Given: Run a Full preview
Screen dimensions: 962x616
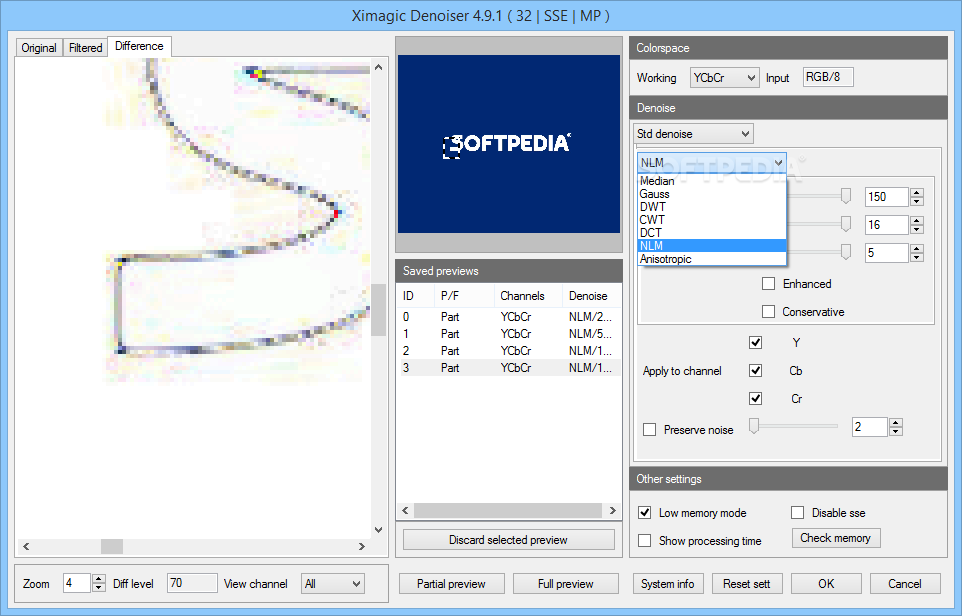Looking at the screenshot, I should pos(566,584).
